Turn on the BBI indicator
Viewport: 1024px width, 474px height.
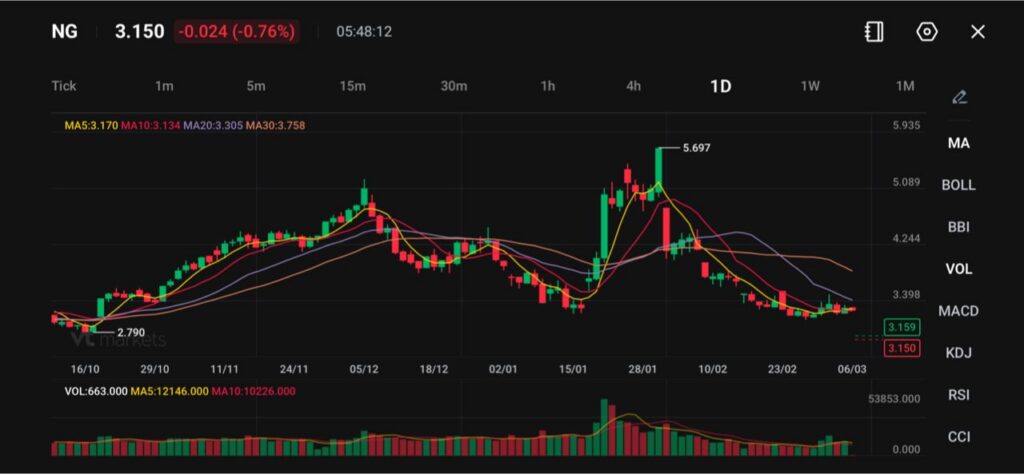click(x=958, y=227)
